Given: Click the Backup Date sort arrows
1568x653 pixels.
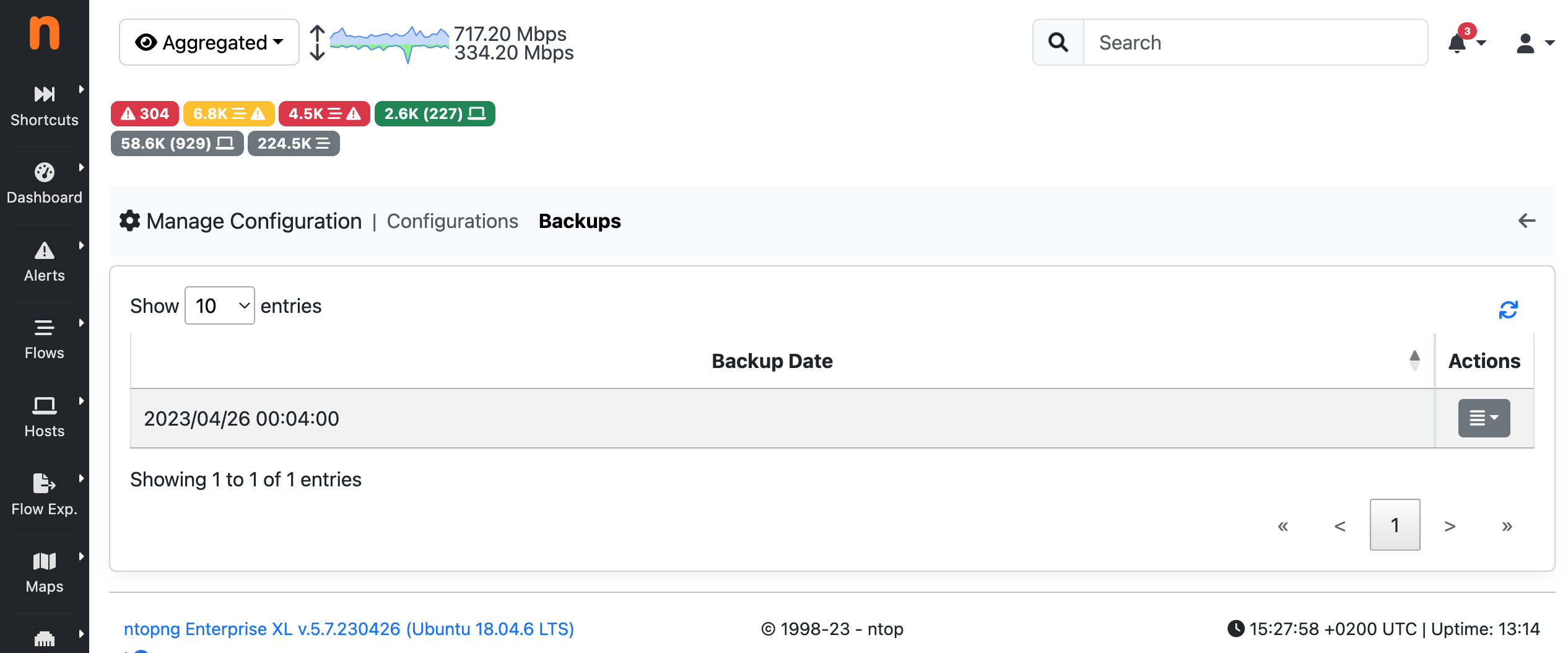Looking at the screenshot, I should pyautogui.click(x=1414, y=361).
